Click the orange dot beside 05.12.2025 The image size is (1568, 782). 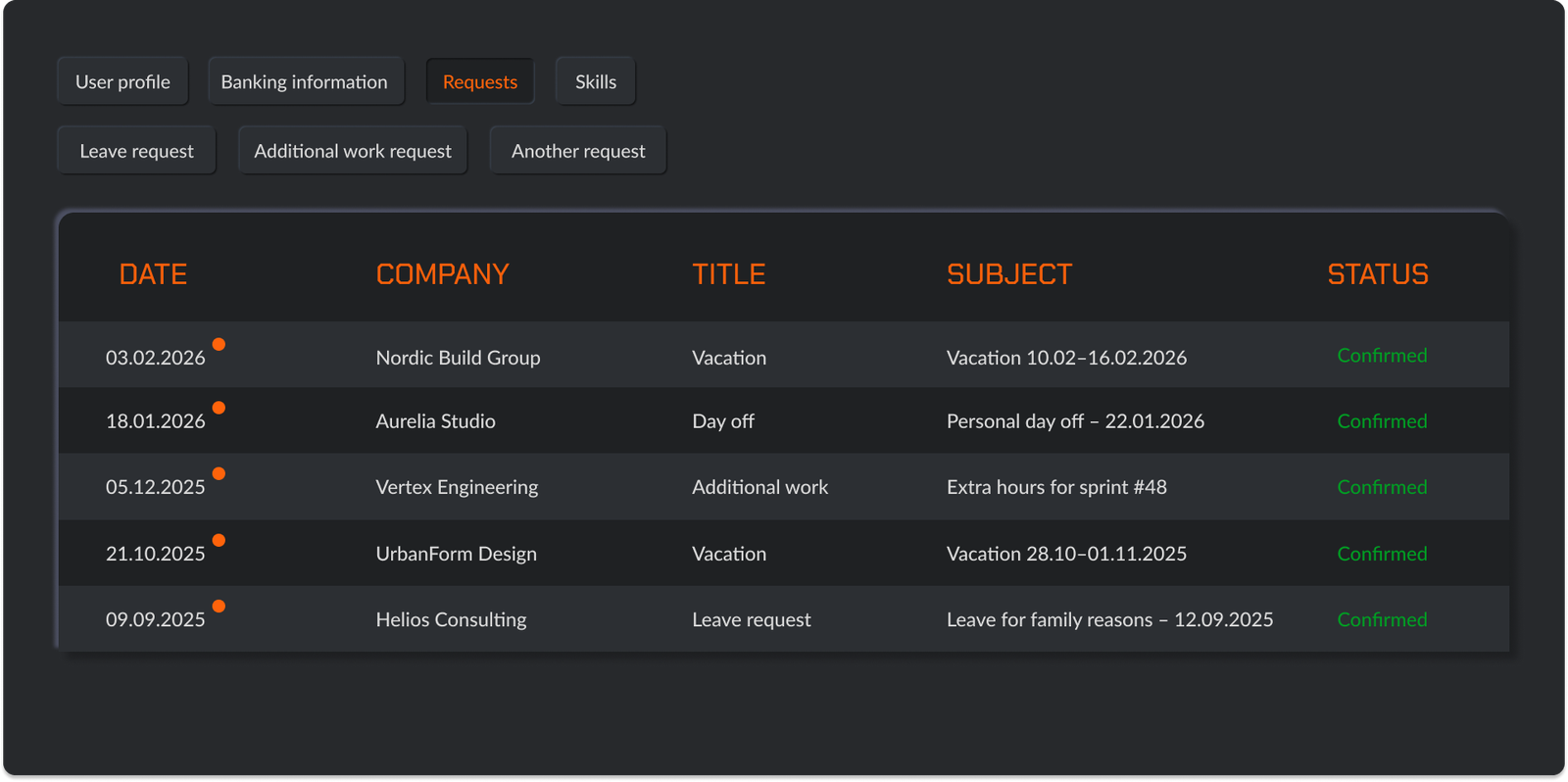(x=219, y=473)
